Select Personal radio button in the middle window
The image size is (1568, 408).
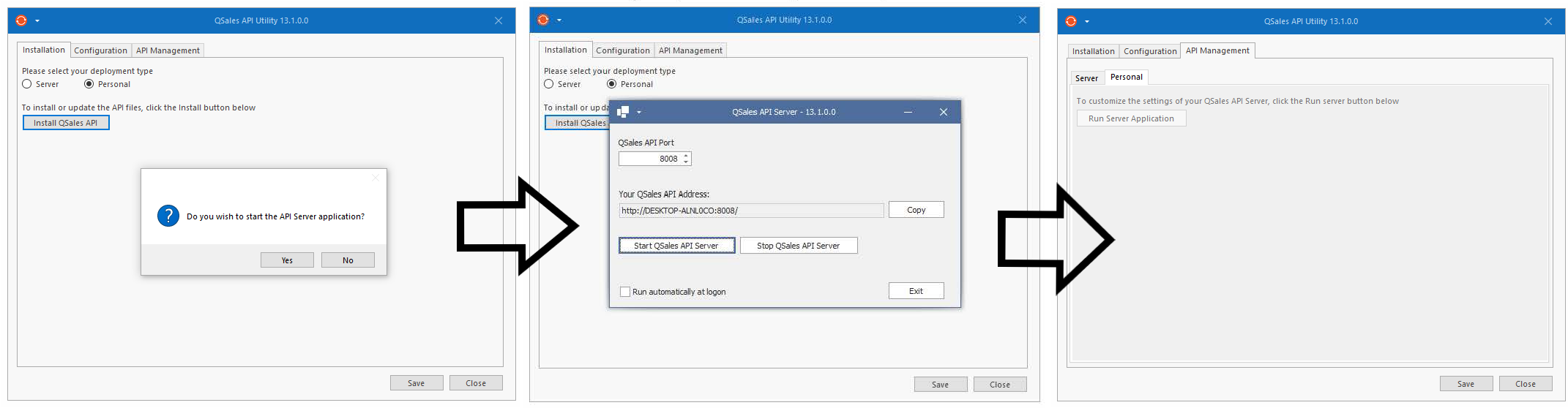(612, 84)
